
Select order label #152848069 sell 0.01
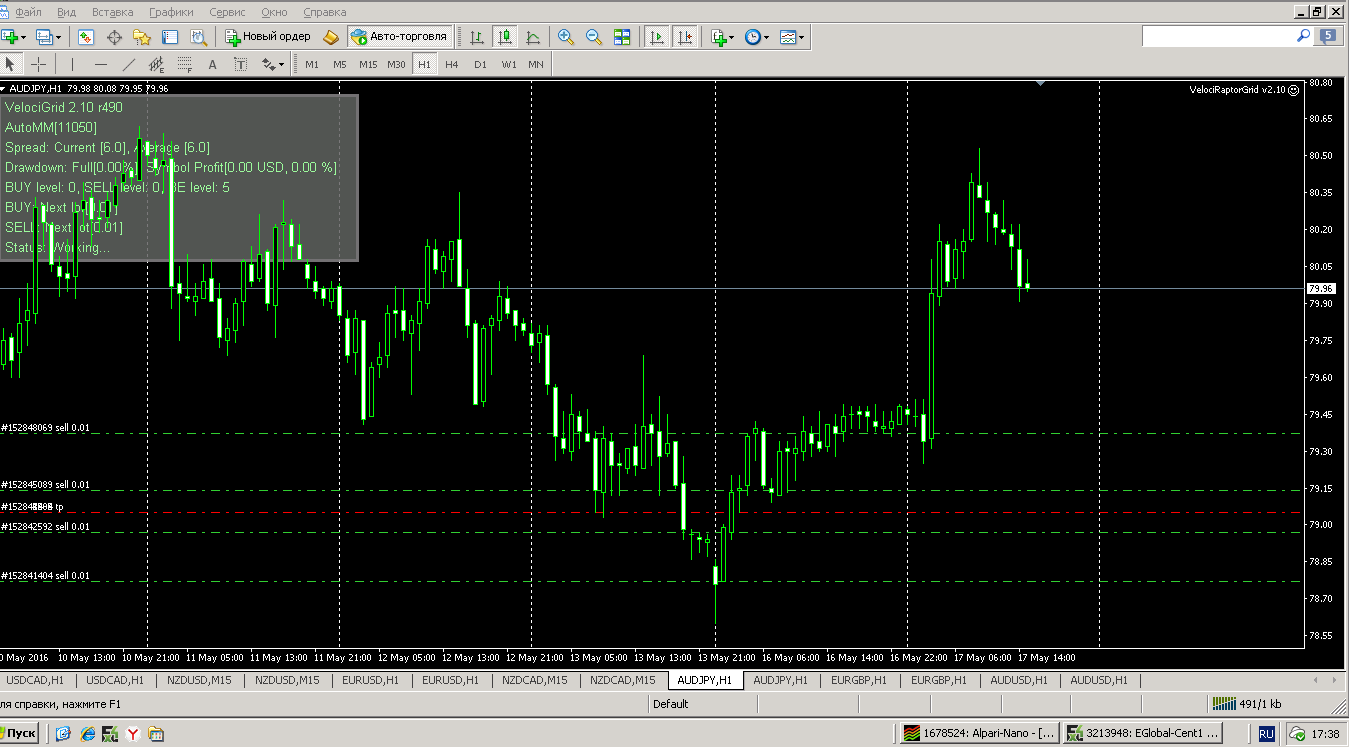pos(45,428)
